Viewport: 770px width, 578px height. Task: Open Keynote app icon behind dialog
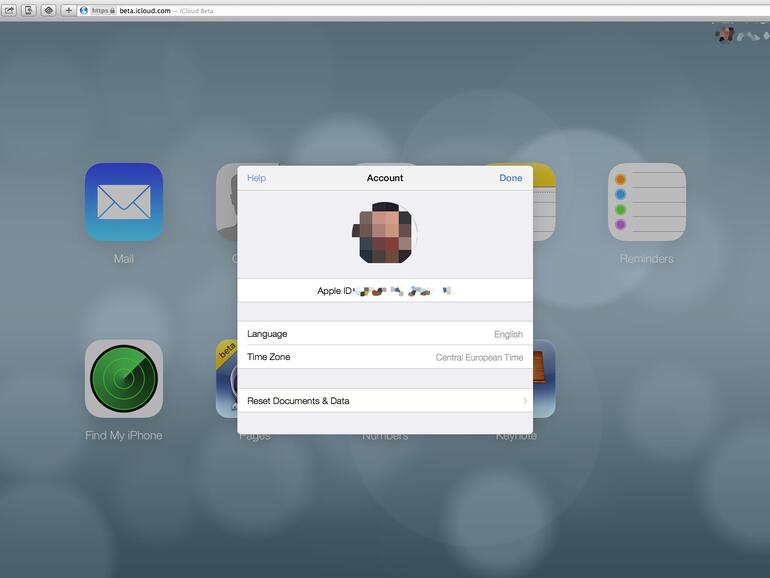[x=544, y=379]
